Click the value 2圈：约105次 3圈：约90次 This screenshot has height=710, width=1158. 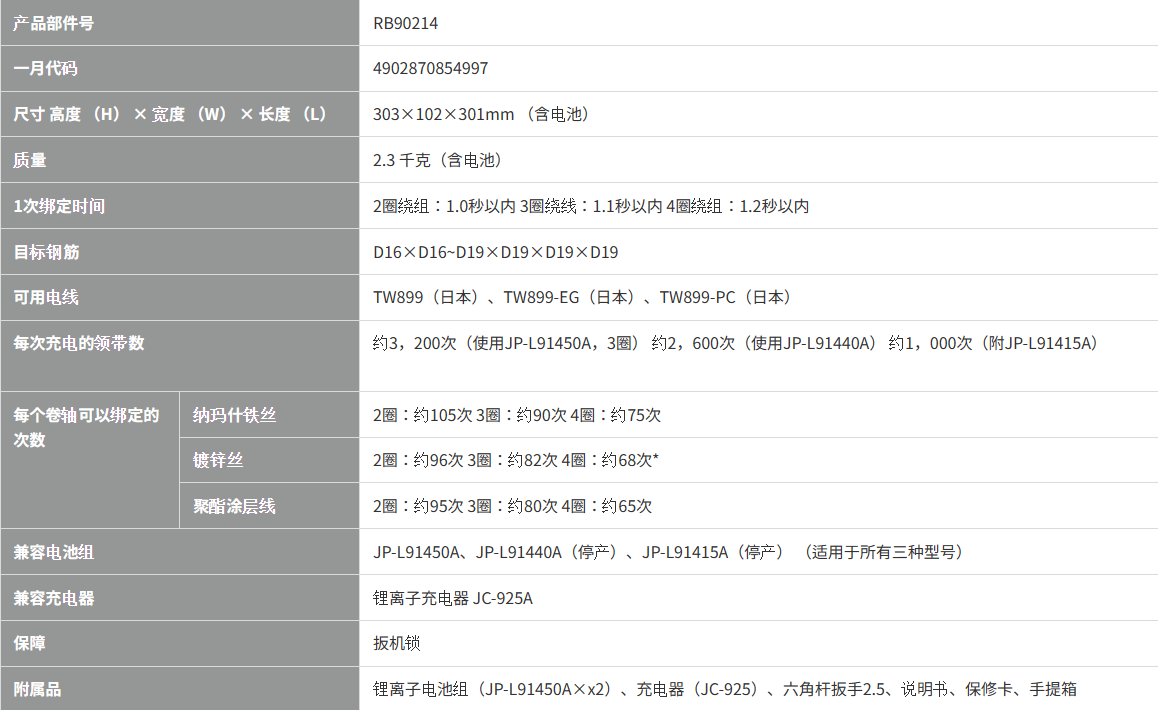tap(517, 415)
